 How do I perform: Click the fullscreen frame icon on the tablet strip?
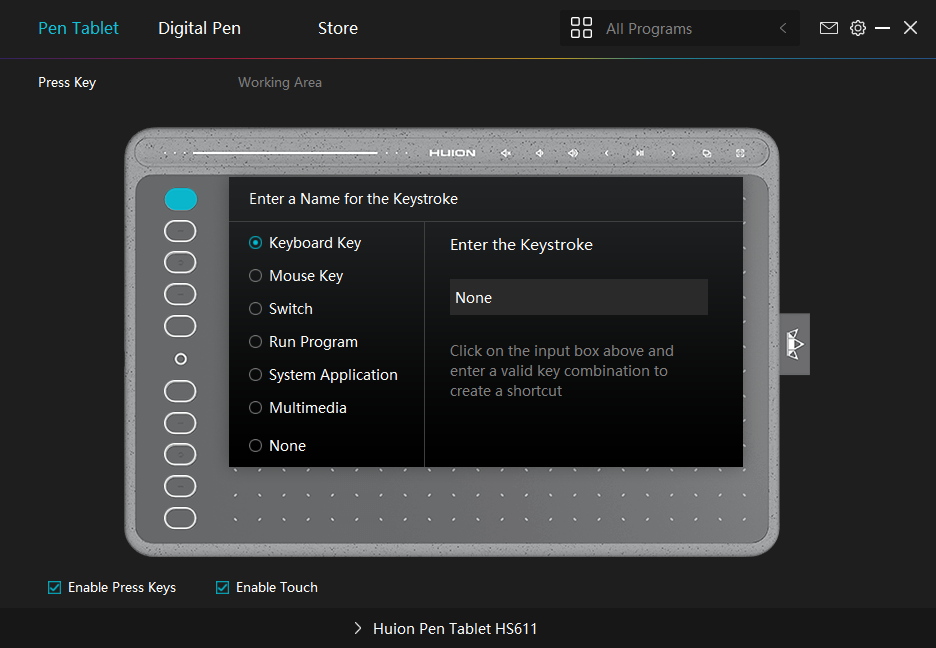point(740,153)
